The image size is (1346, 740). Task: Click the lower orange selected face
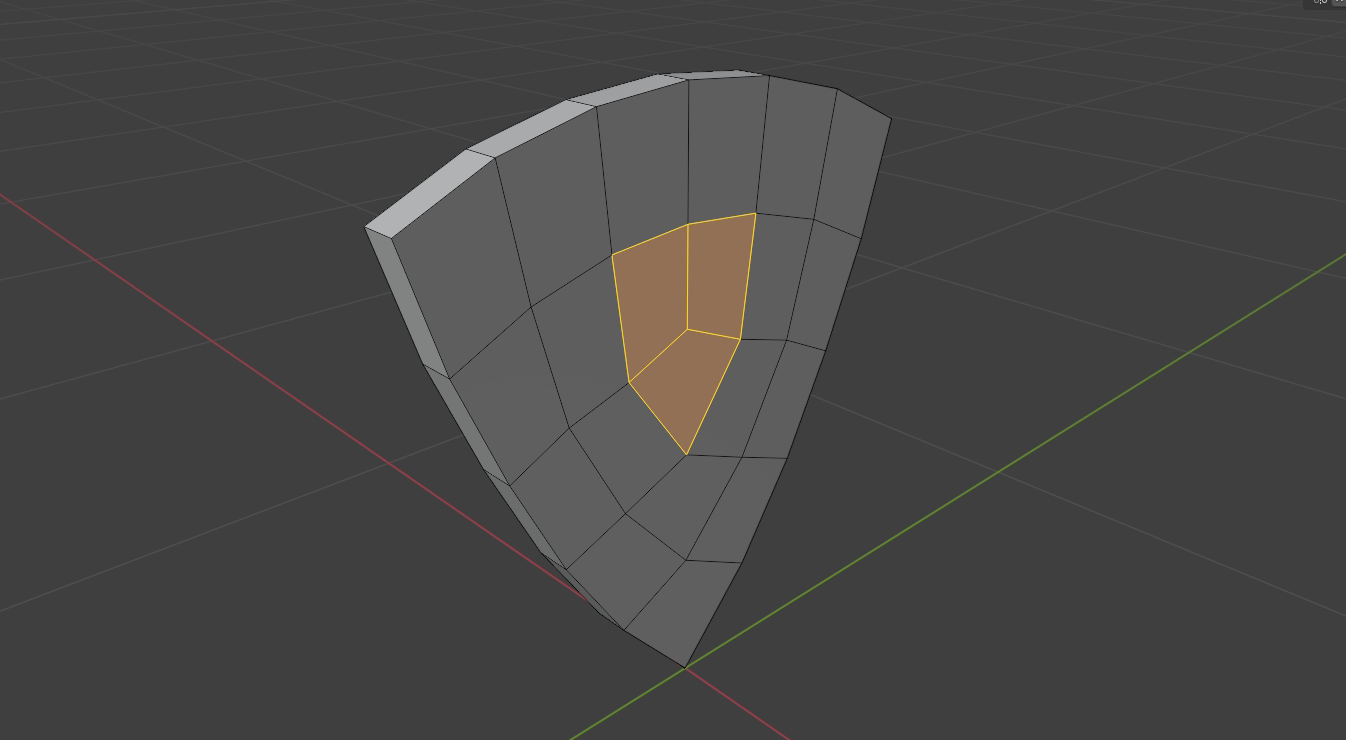(686, 388)
